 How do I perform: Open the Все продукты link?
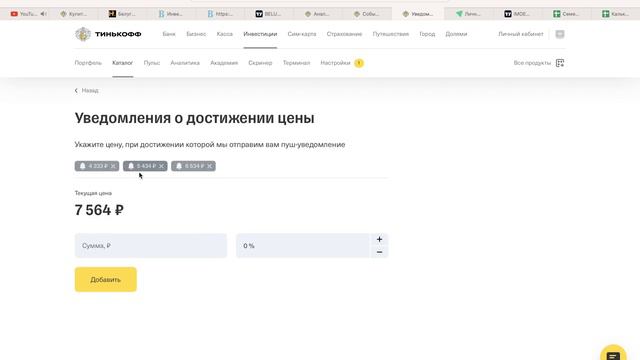pyautogui.click(x=532, y=63)
